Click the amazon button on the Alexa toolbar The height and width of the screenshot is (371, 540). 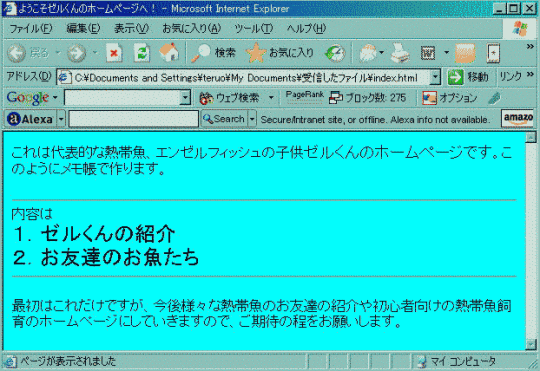[518, 119]
